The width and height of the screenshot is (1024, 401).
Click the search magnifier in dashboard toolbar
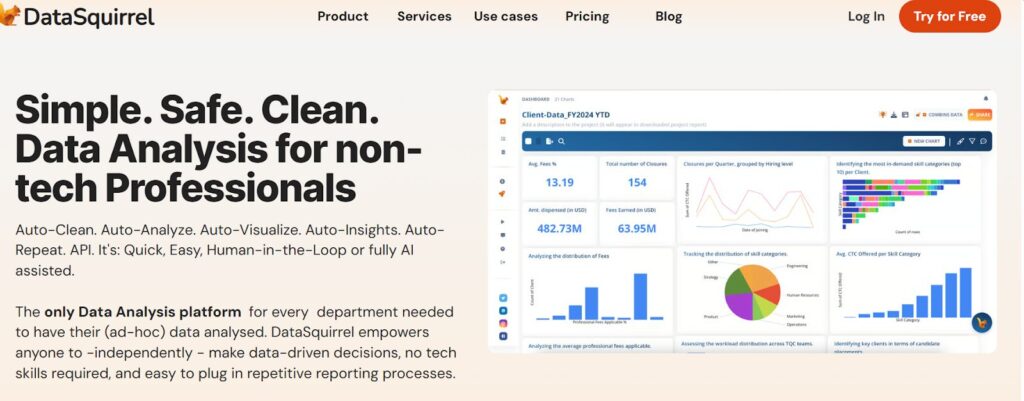pos(562,141)
